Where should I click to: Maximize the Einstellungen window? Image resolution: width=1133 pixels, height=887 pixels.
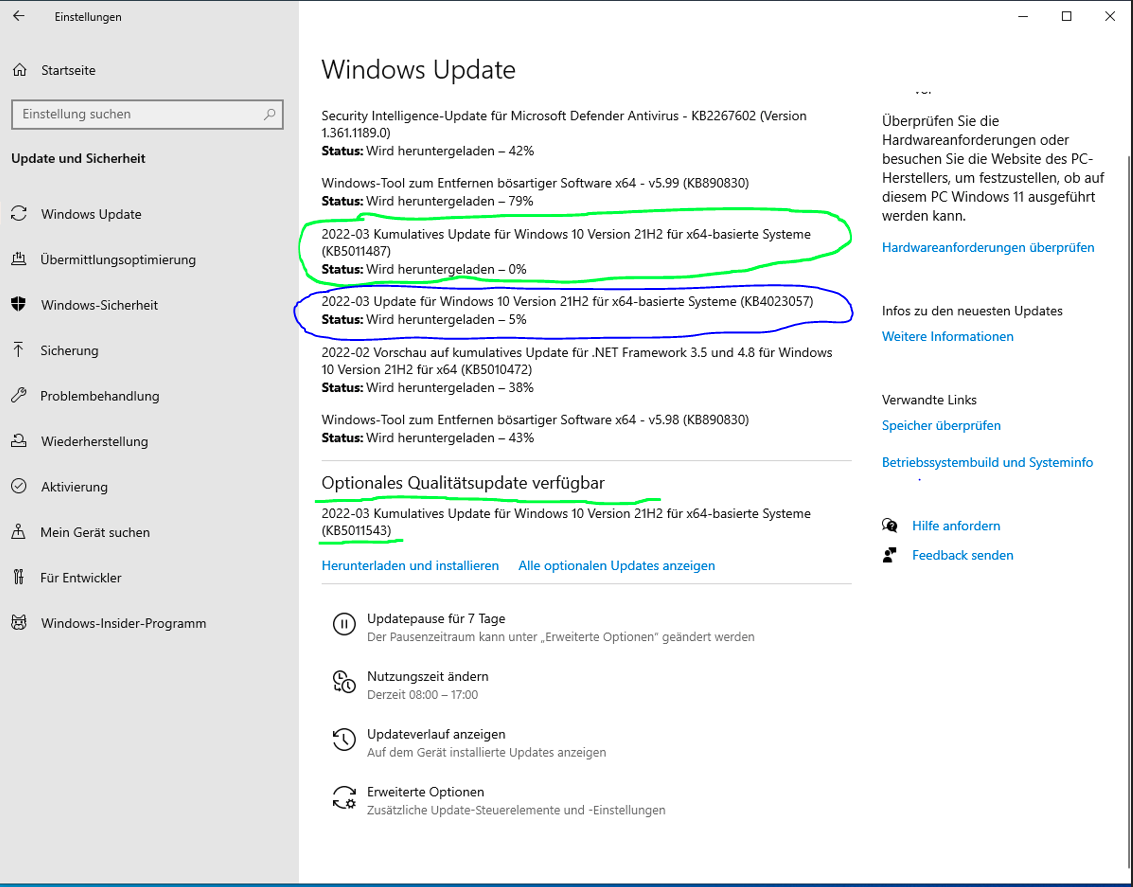pyautogui.click(x=1066, y=16)
